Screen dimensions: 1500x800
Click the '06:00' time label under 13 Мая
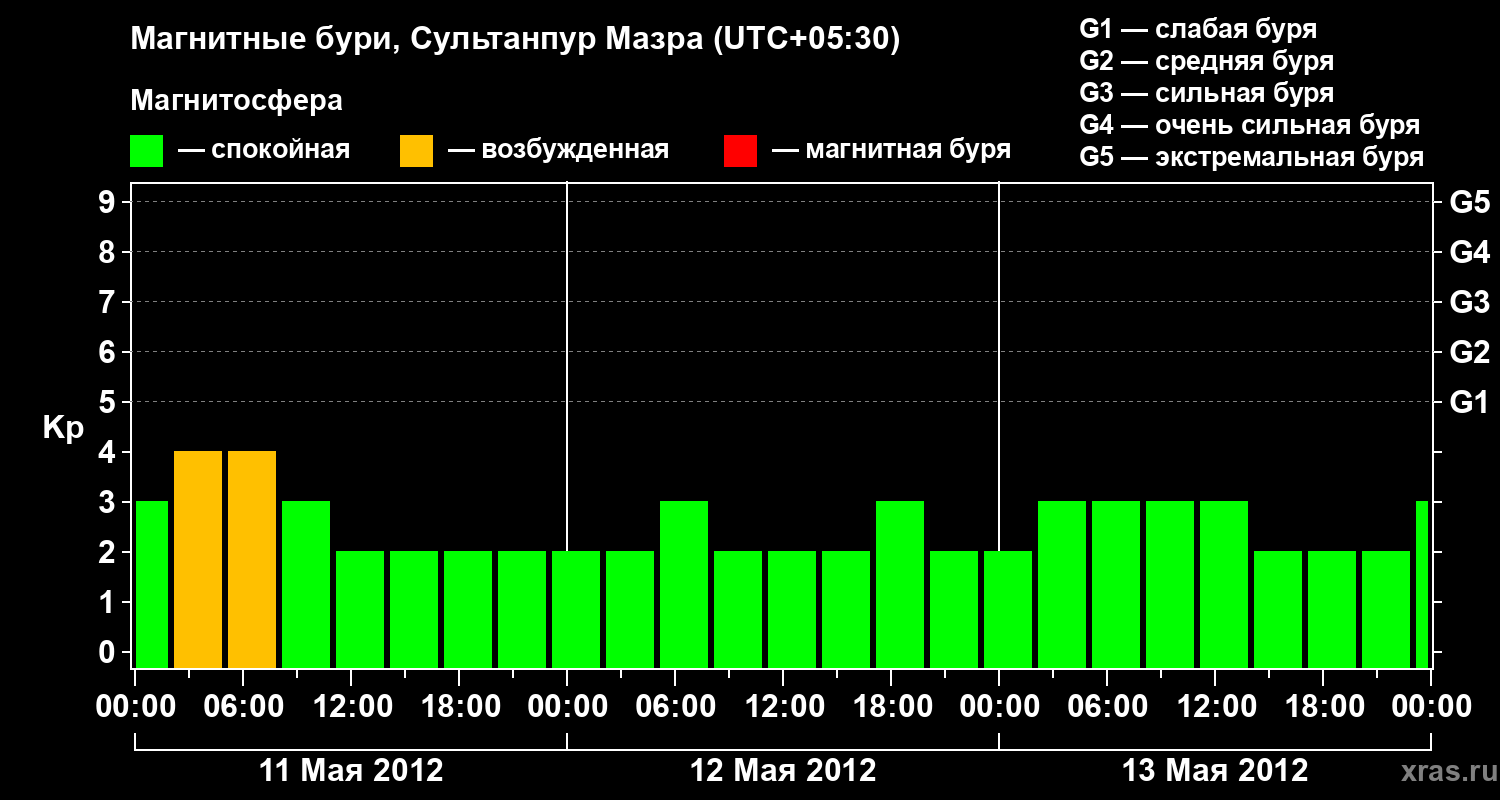(1107, 707)
